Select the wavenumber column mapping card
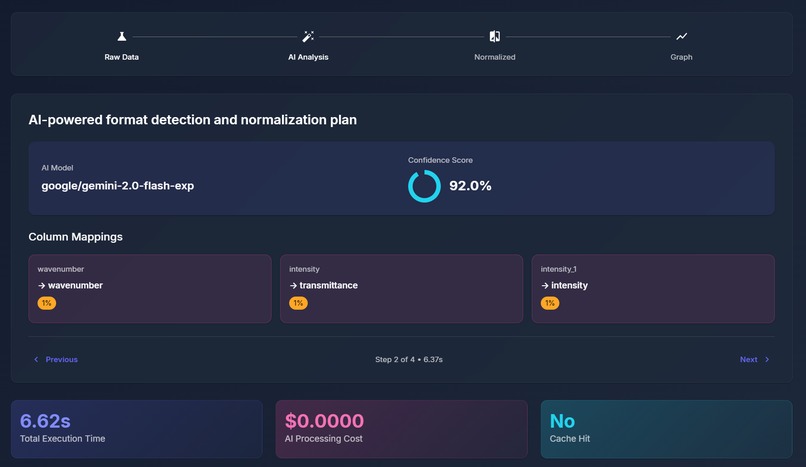 coord(150,289)
